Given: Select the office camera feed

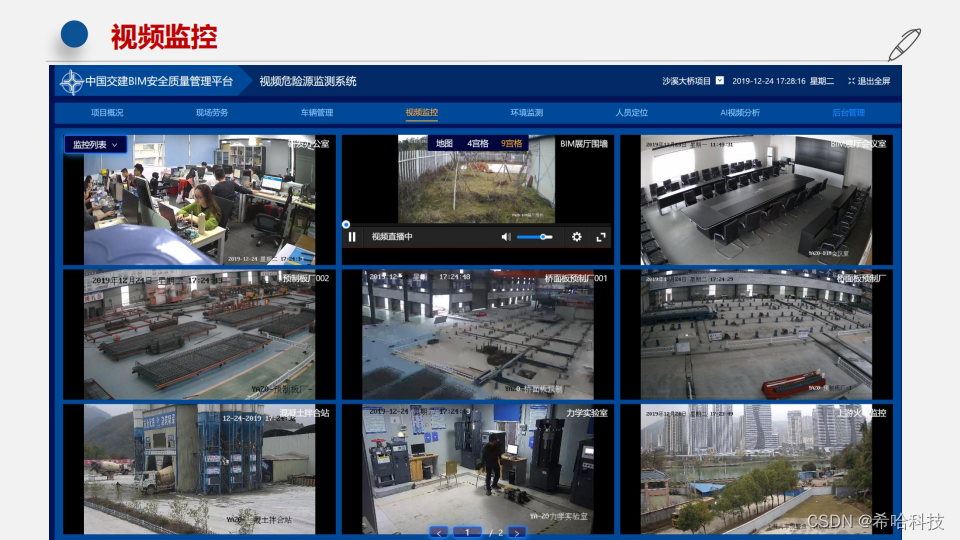Looking at the screenshot, I should coord(200,200).
